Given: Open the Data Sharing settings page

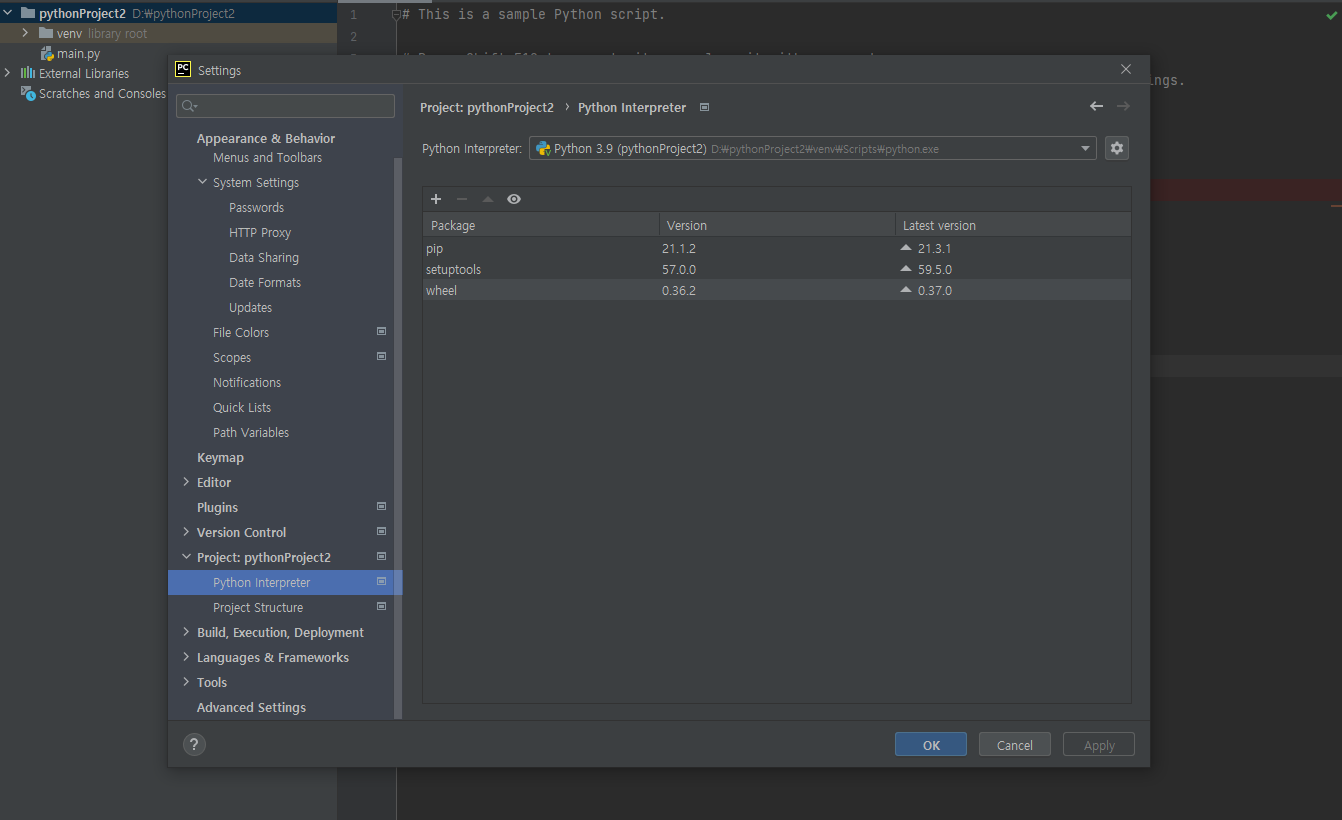Looking at the screenshot, I should (264, 258).
